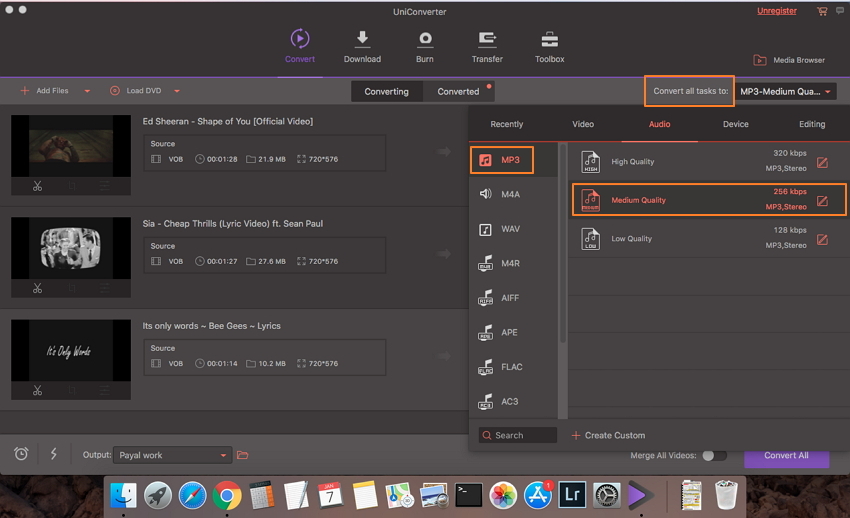Click the Unregister link
850x518 pixels.
777,11
